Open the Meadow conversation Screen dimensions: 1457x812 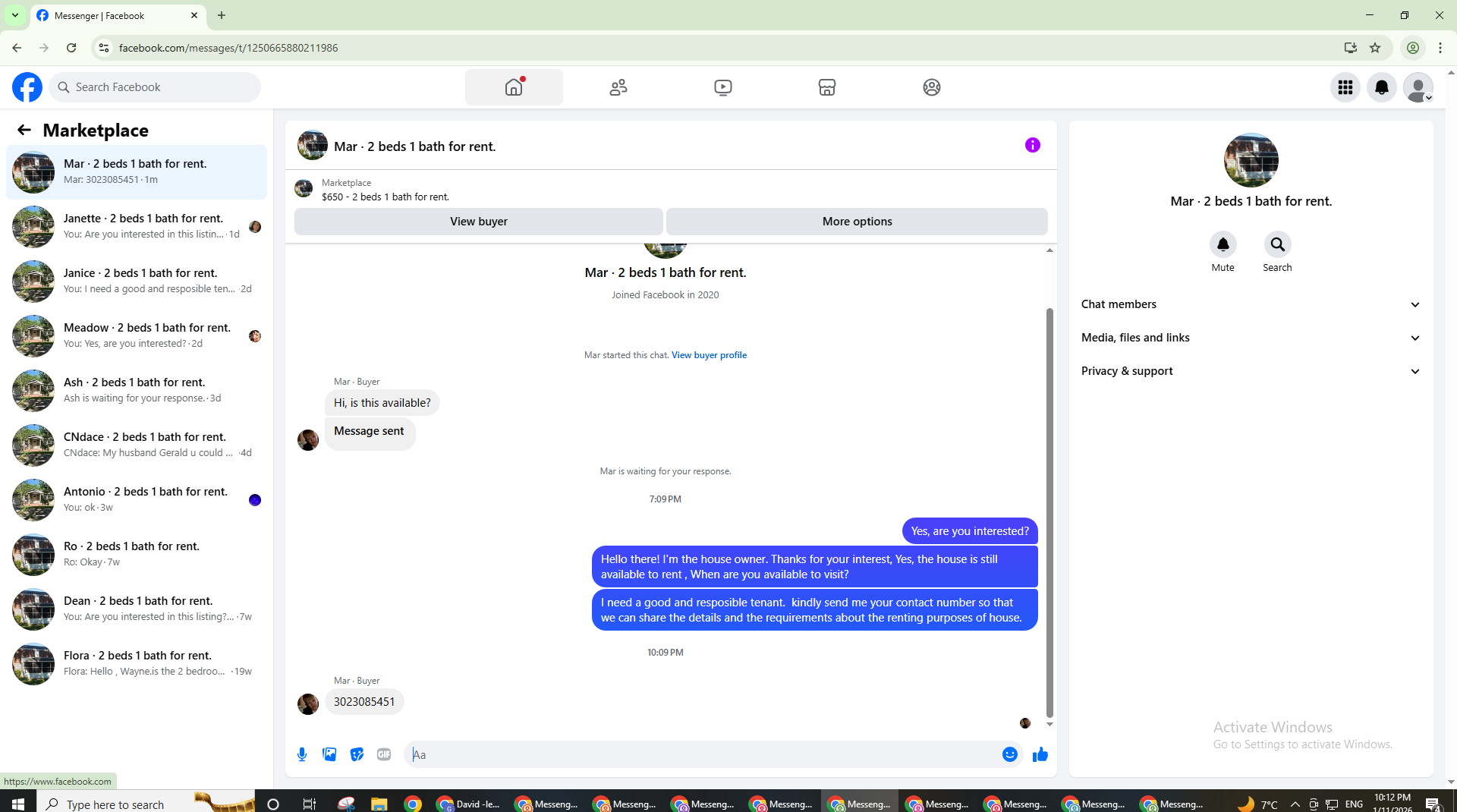tap(137, 335)
